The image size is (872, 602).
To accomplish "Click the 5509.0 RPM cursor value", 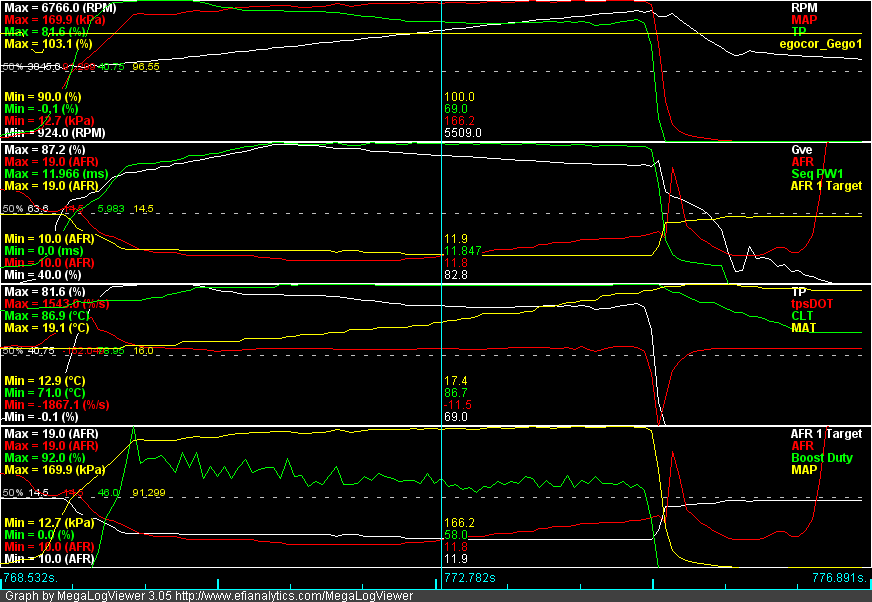I will (463, 132).
